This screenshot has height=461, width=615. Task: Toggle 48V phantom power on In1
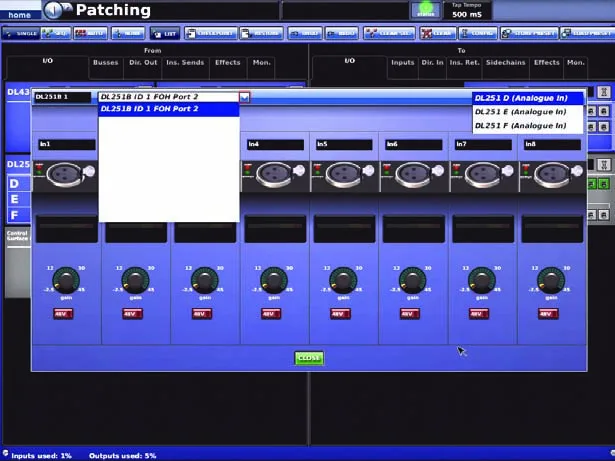(x=63, y=314)
